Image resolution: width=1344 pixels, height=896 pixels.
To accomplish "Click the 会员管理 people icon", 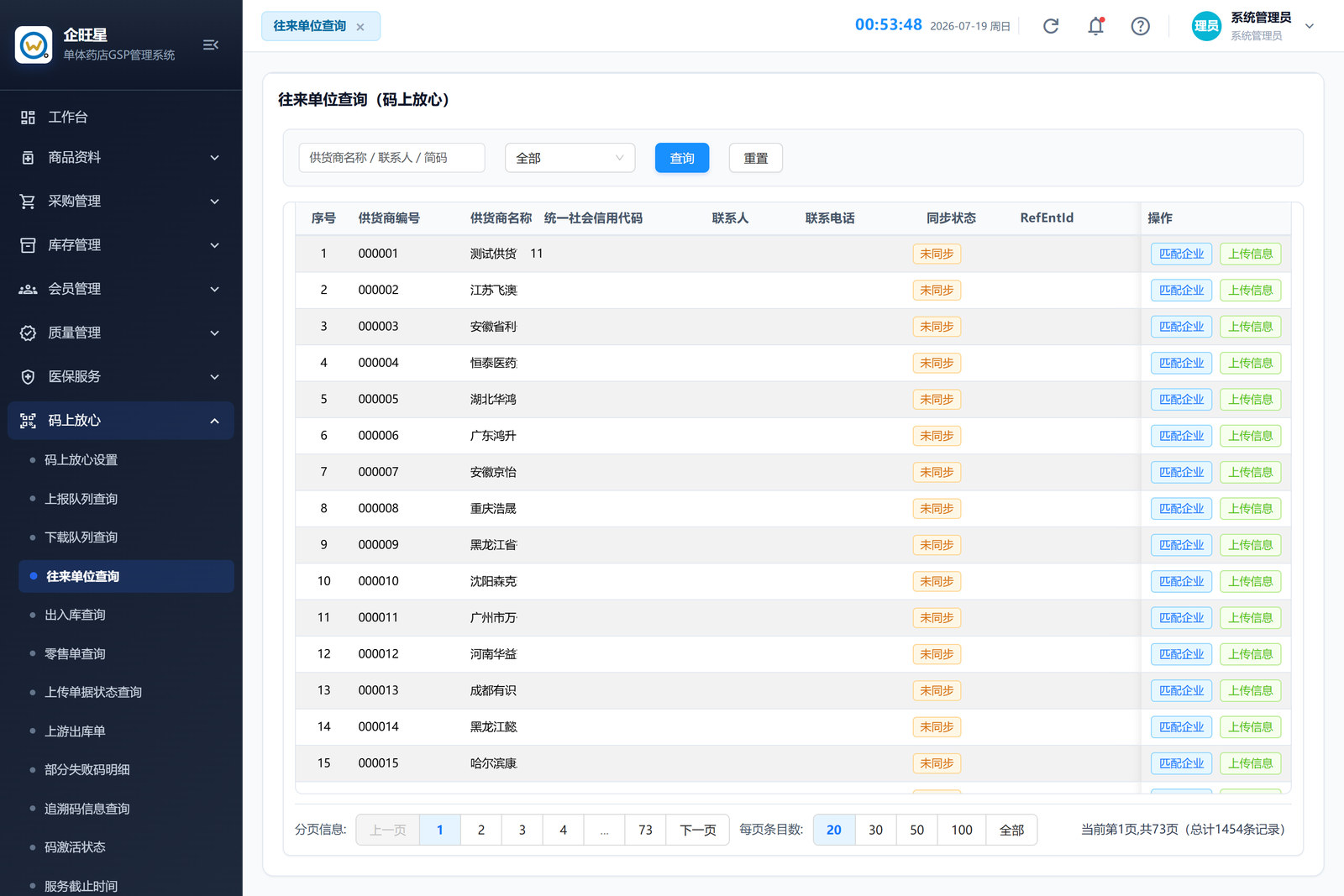I will tap(28, 289).
